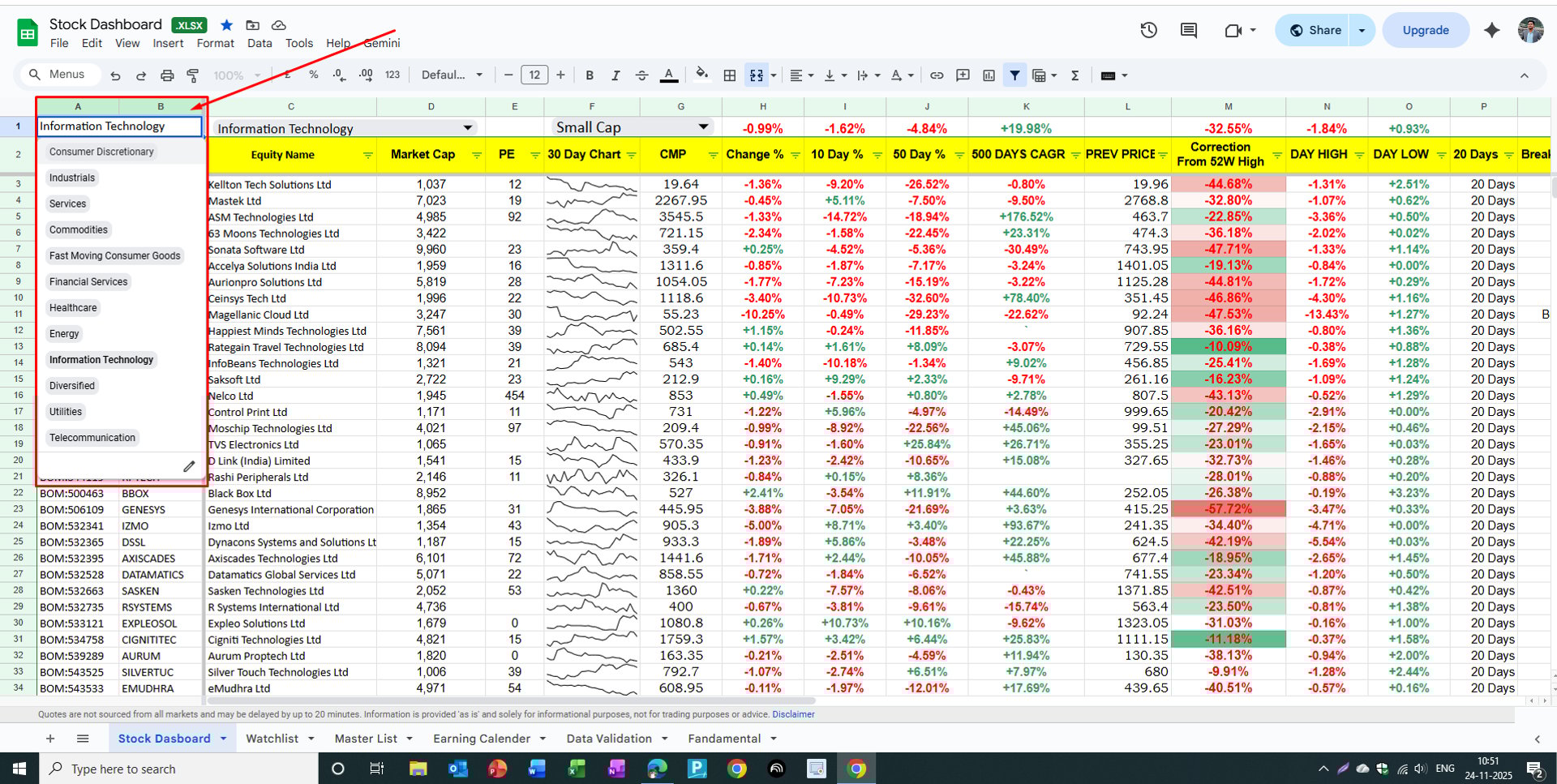Open the Format menu
The width and height of the screenshot is (1557, 784).
(215, 43)
